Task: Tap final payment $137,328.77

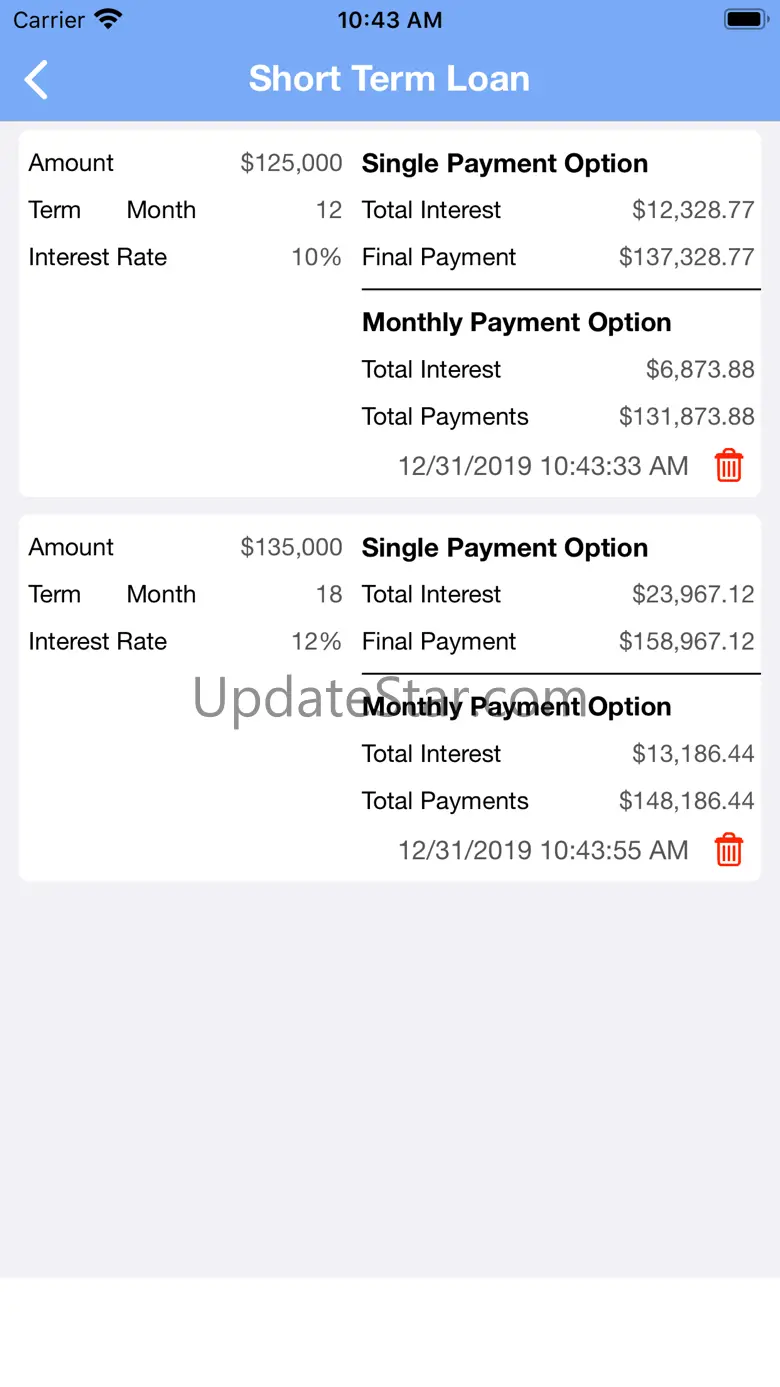Action: click(686, 257)
